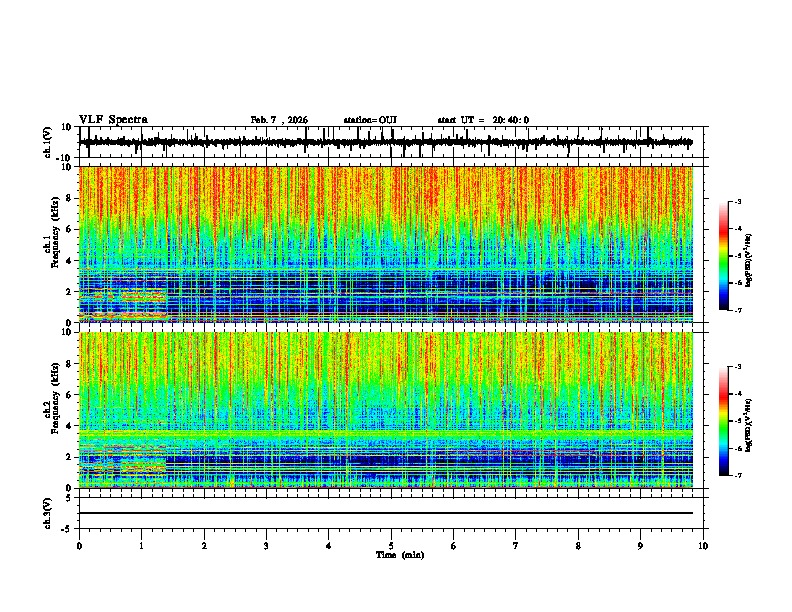Viewport: 792px width, 612px height.
Task: Click the 'VLF Spectra' title text
Action: (x=113, y=120)
